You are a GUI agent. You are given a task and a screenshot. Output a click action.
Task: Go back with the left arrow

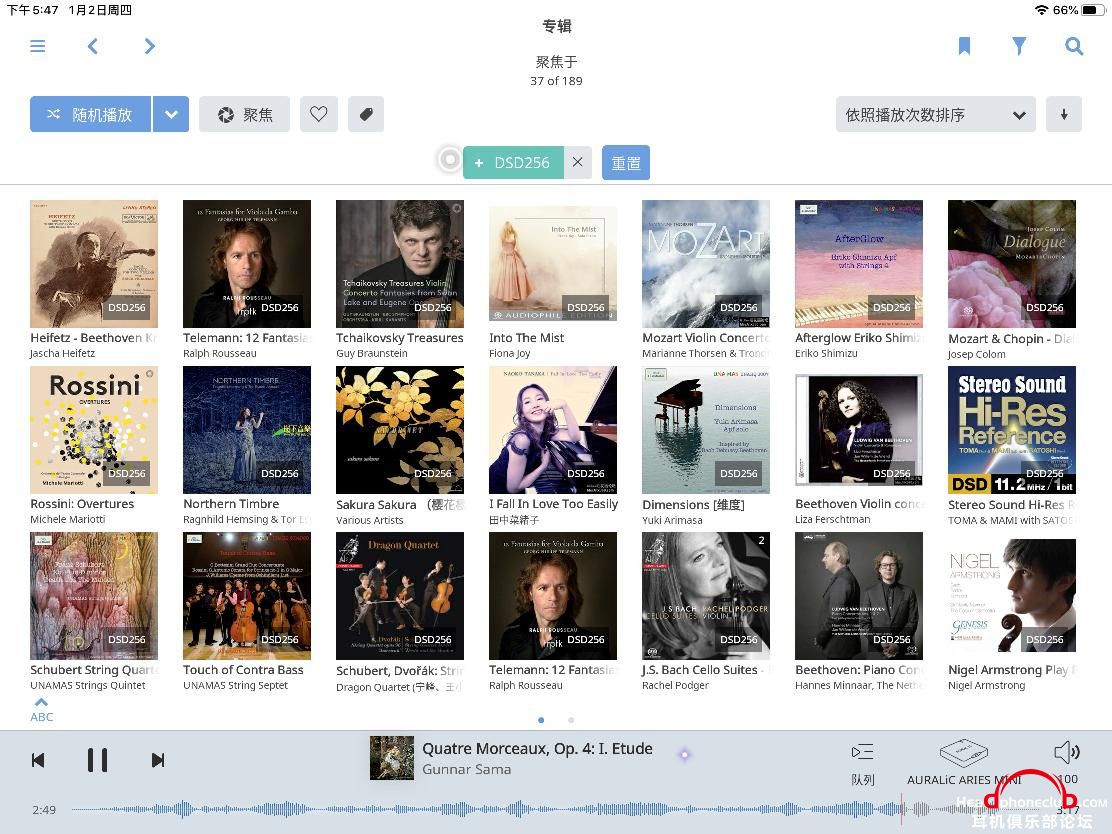tap(93, 46)
